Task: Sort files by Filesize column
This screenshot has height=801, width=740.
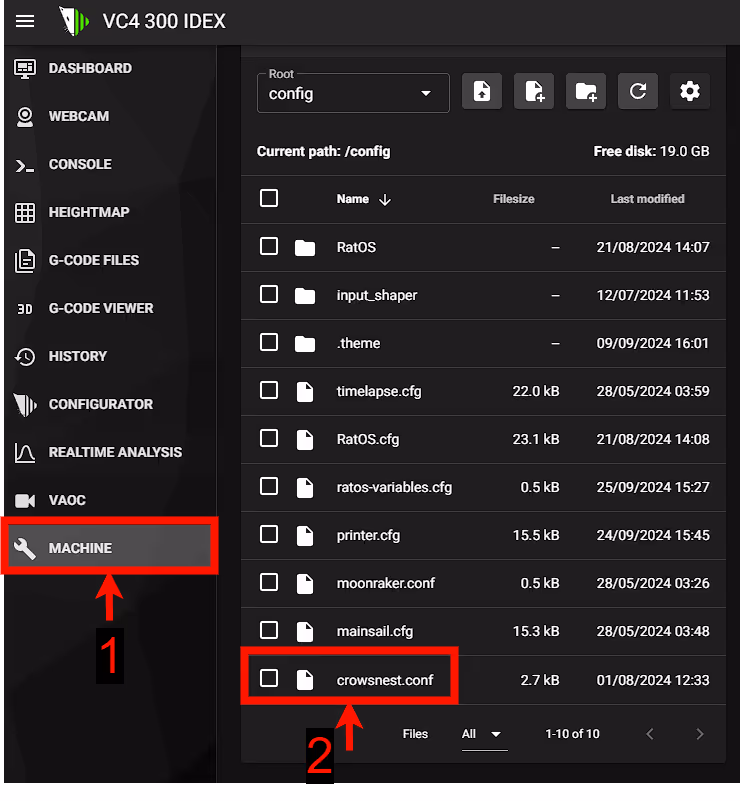Action: [x=514, y=199]
